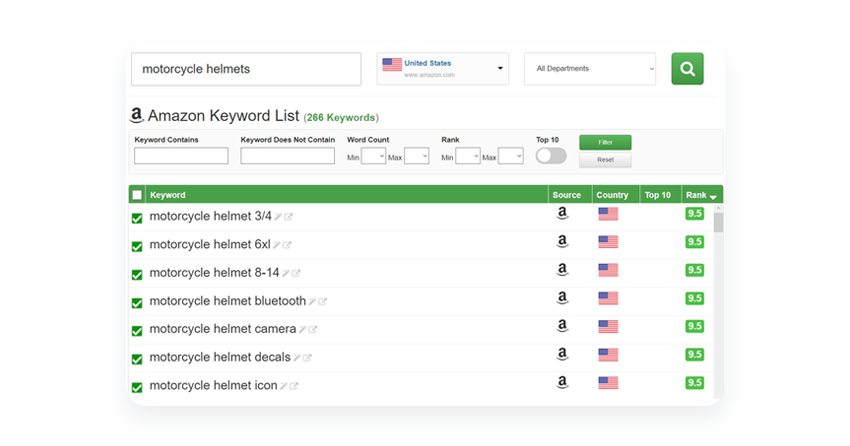Open external link icon for motorcycle helmet 6xl
The height and width of the screenshot is (446, 850).
(x=287, y=245)
